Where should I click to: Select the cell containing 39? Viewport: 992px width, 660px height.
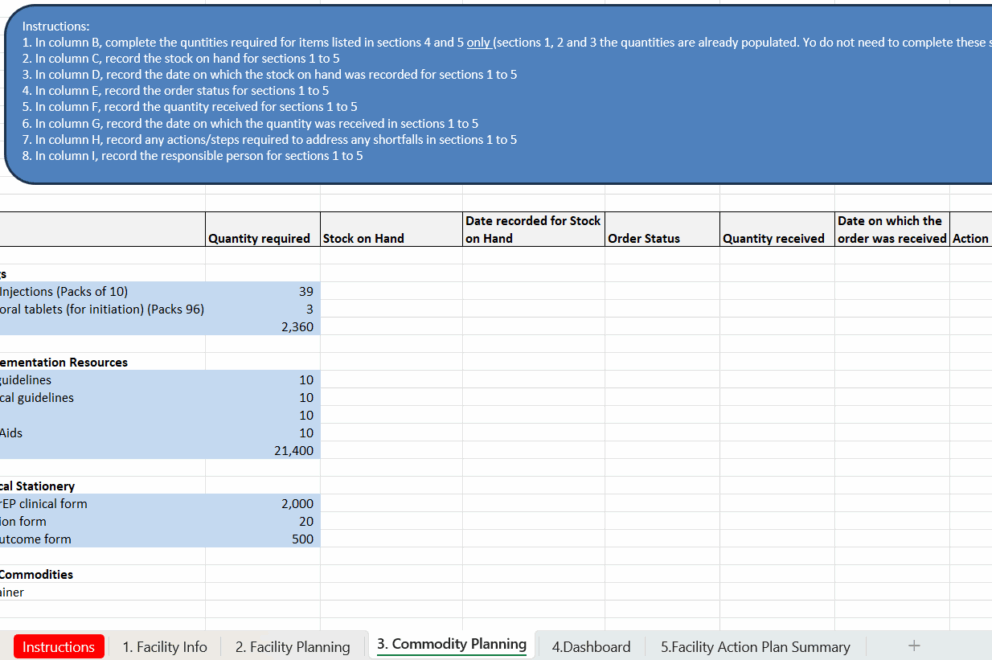262,291
